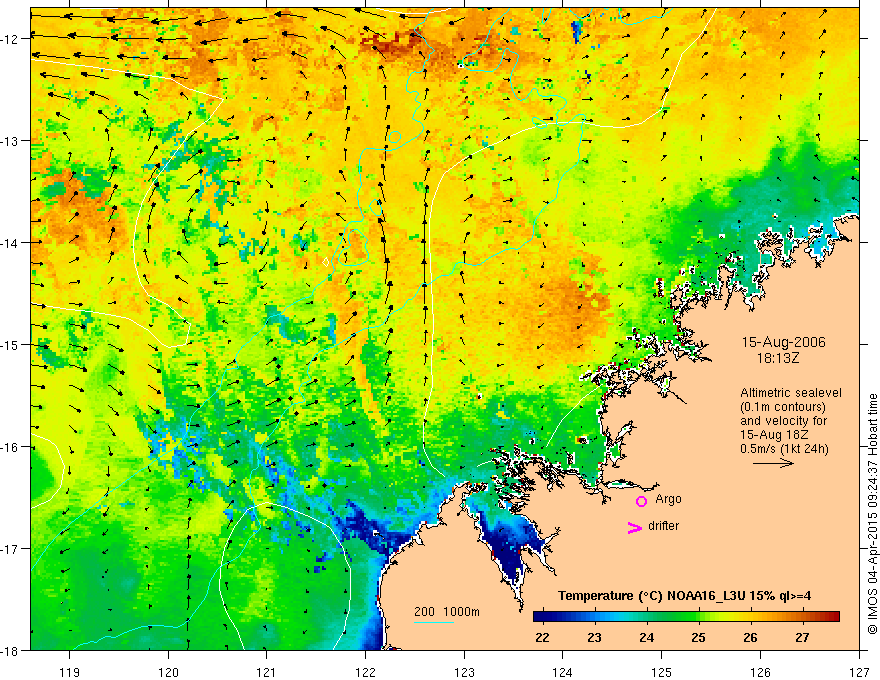The height and width of the screenshot is (680, 880).
Task: Click longitude axis label 122
Action: coord(365,672)
